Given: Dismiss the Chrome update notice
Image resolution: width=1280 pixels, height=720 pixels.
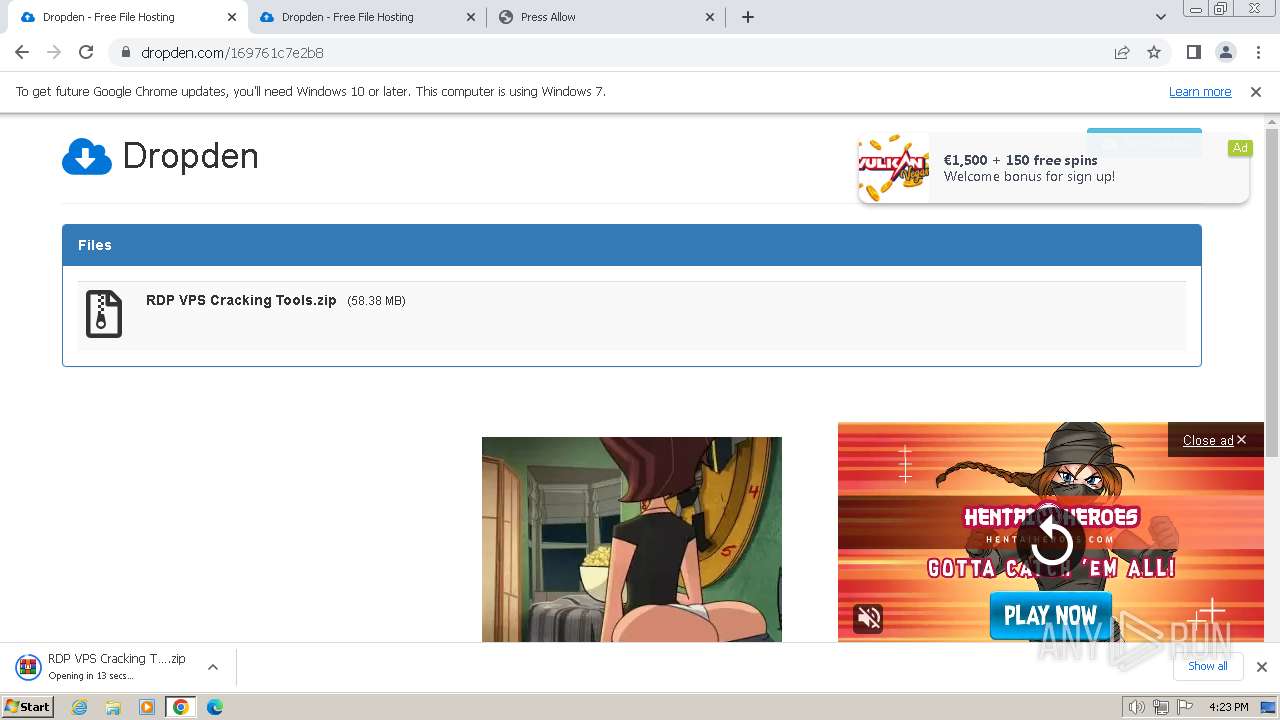Looking at the screenshot, I should click(x=1256, y=92).
